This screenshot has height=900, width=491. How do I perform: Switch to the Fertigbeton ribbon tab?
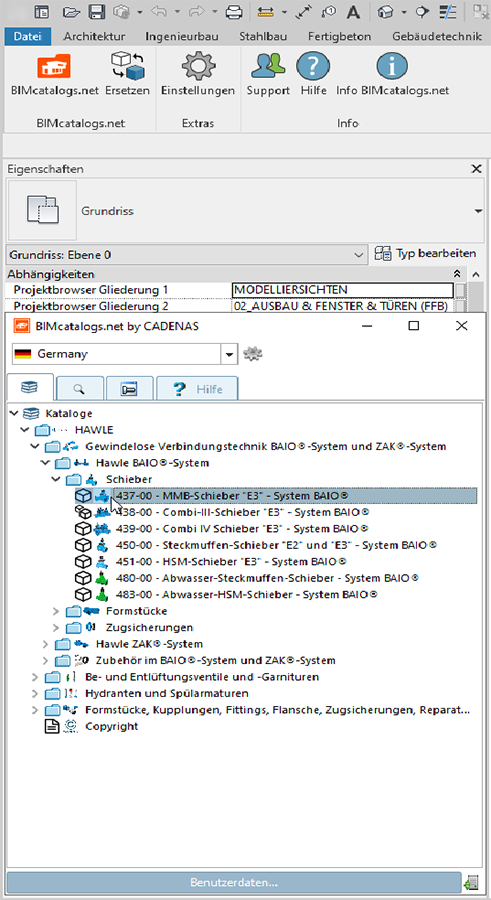[339, 37]
